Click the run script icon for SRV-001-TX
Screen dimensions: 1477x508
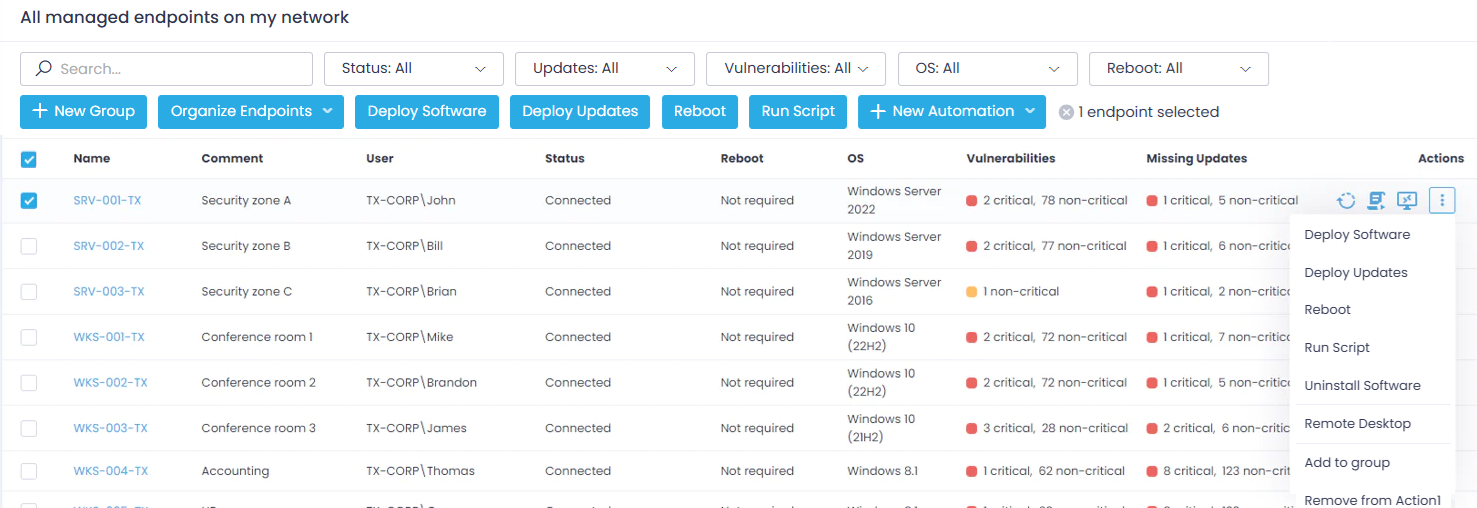click(x=1377, y=201)
